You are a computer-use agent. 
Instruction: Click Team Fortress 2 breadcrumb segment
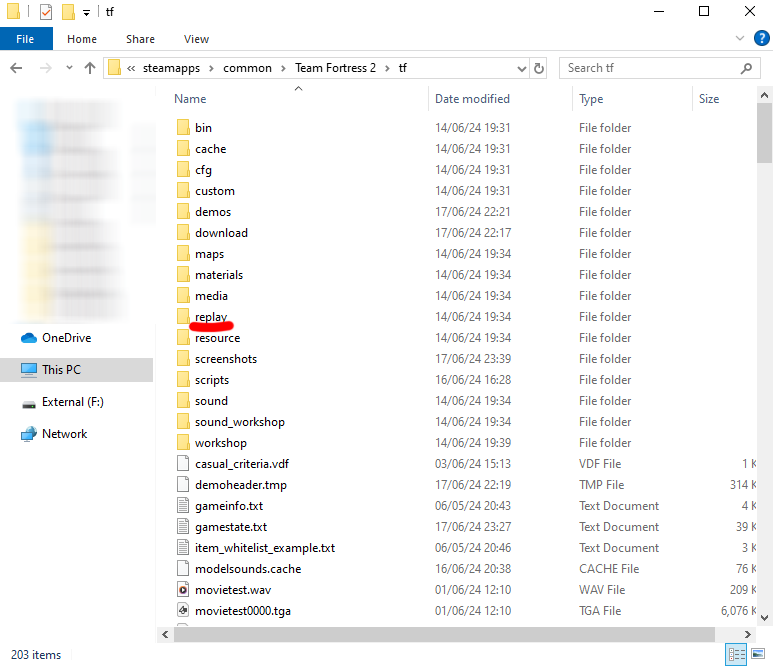pyautogui.click(x=335, y=68)
